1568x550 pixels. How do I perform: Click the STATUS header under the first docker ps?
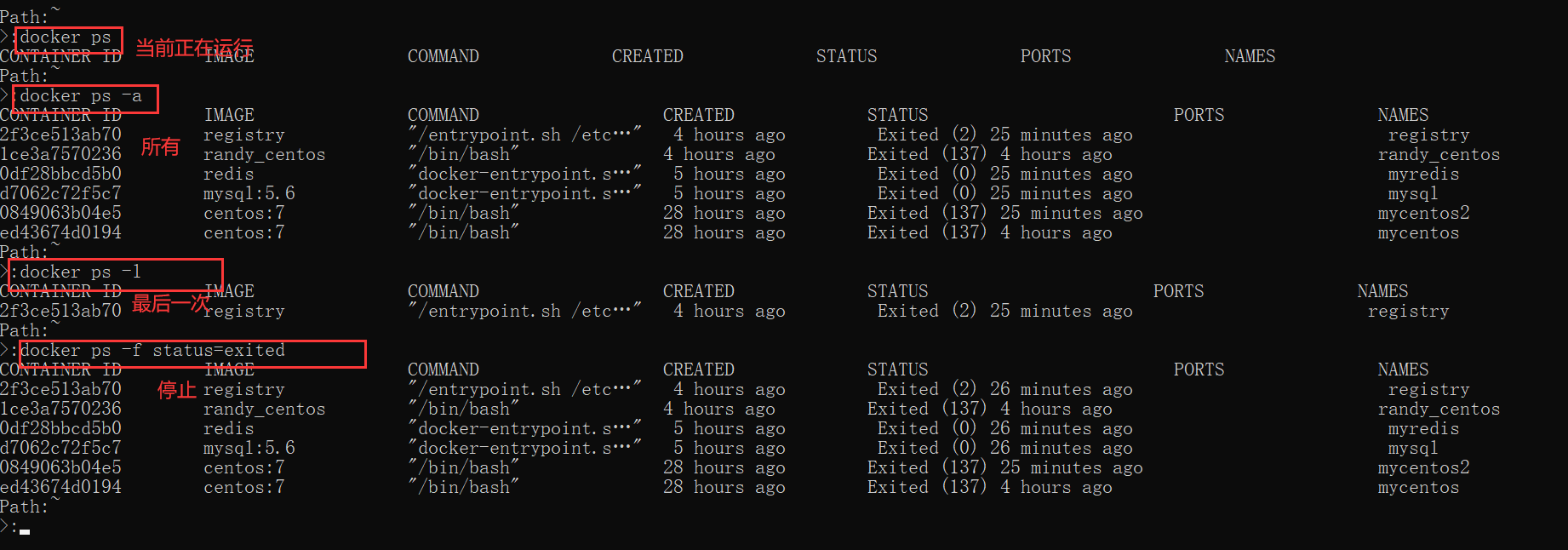(846, 57)
